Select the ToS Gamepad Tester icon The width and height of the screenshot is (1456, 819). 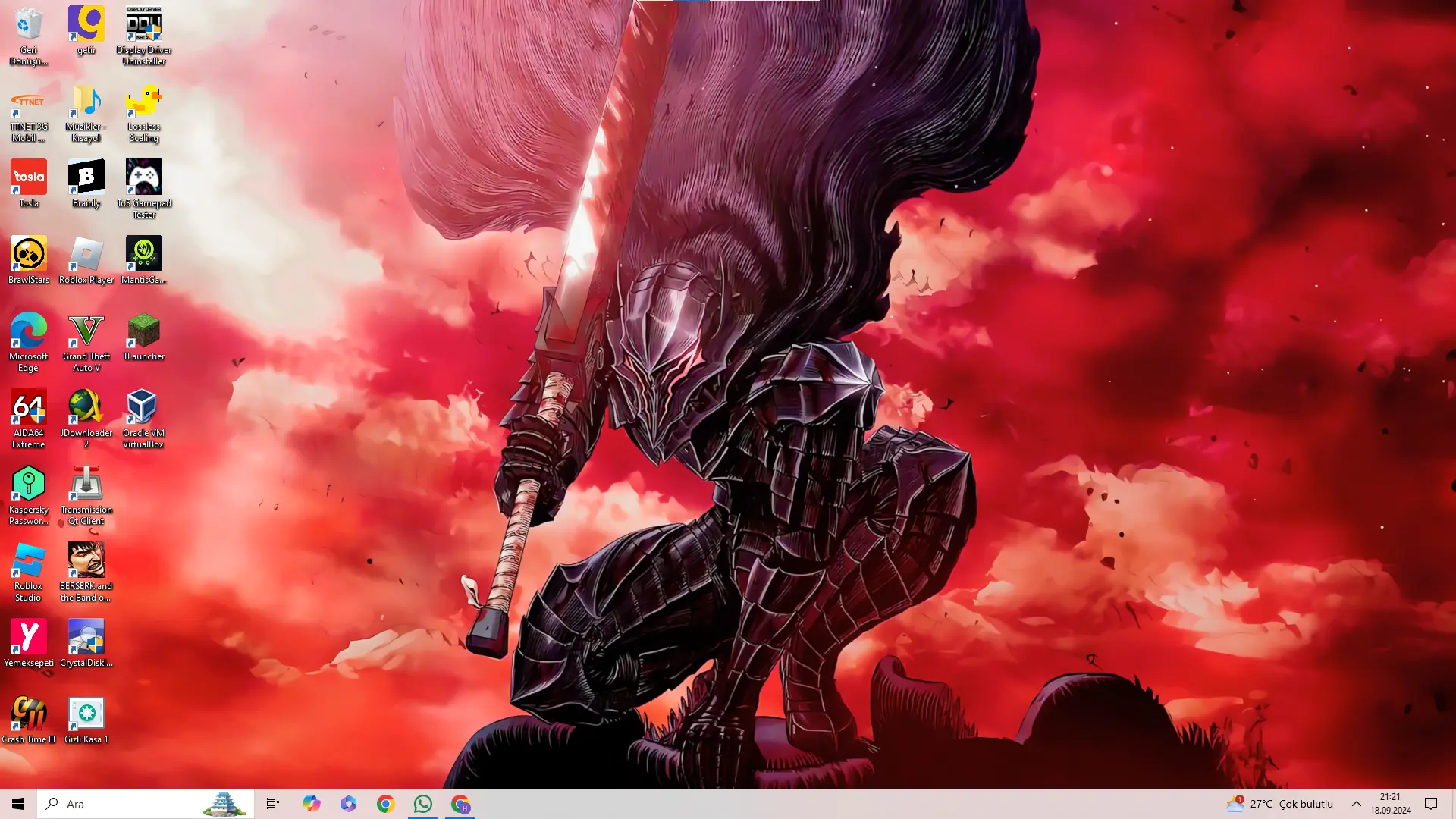(x=144, y=190)
